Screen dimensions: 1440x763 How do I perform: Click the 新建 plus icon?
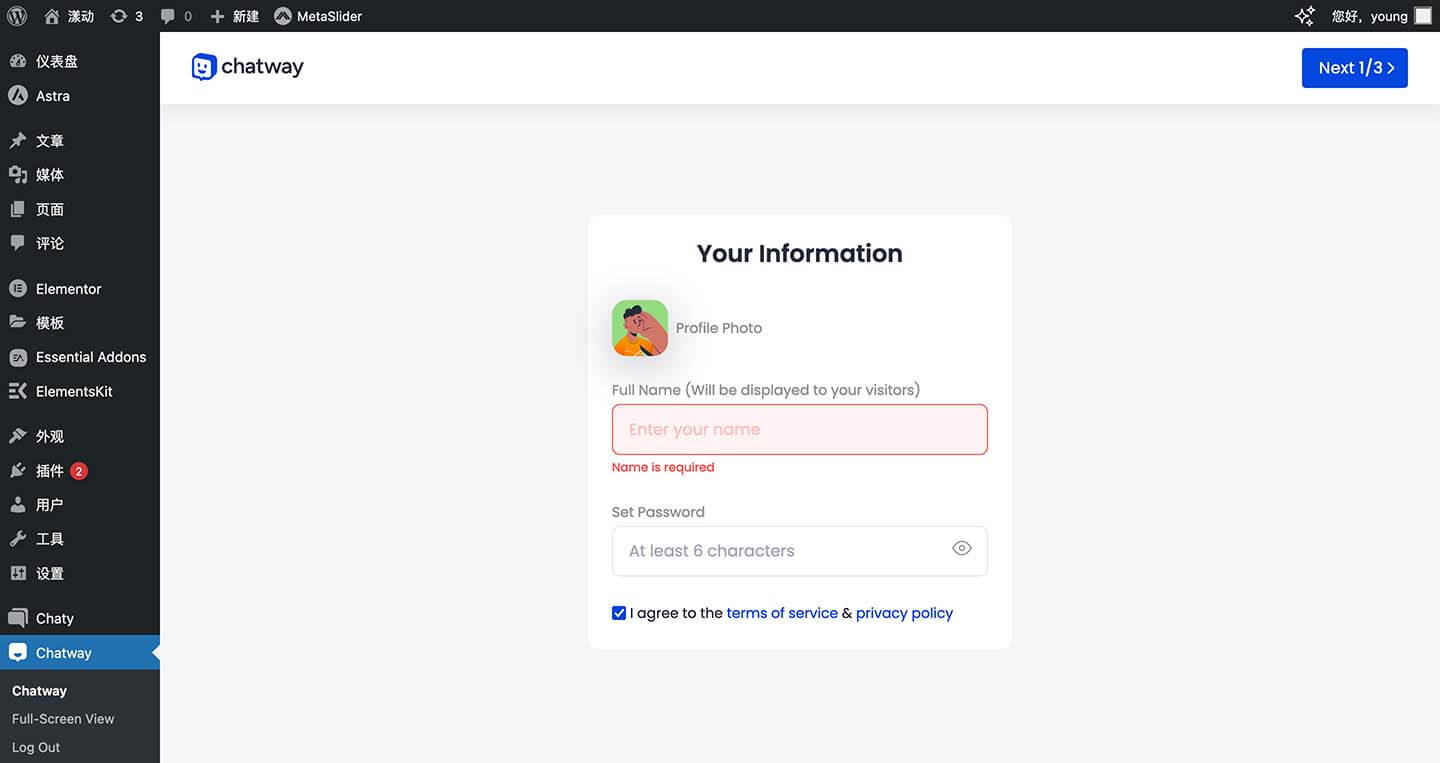(x=217, y=16)
